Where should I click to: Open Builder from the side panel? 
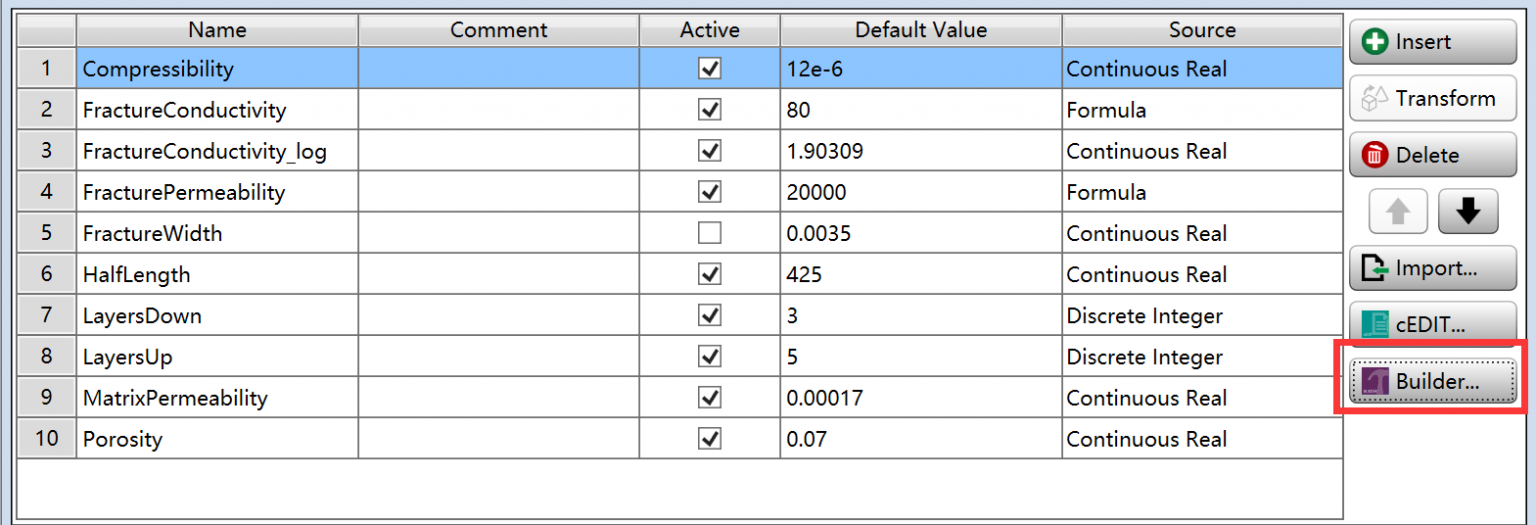[1432, 381]
